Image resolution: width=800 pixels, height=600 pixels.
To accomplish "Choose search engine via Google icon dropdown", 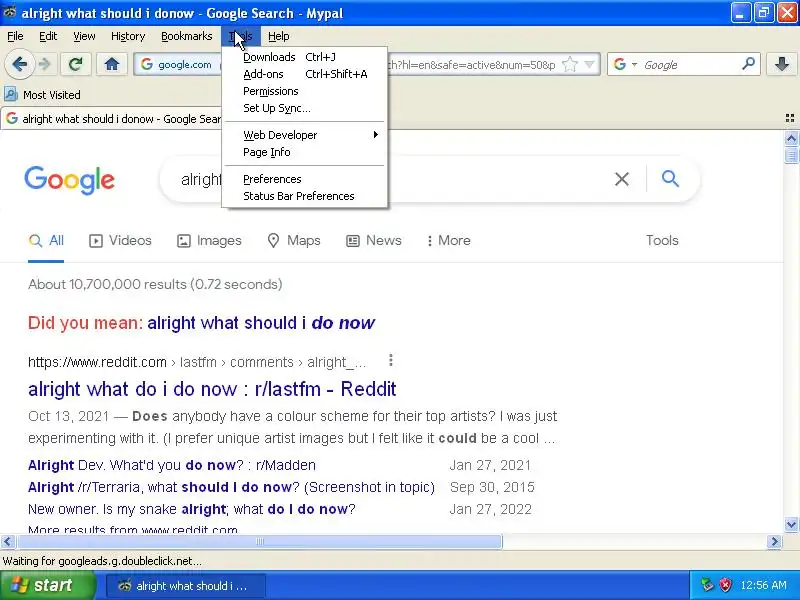I will (626, 64).
